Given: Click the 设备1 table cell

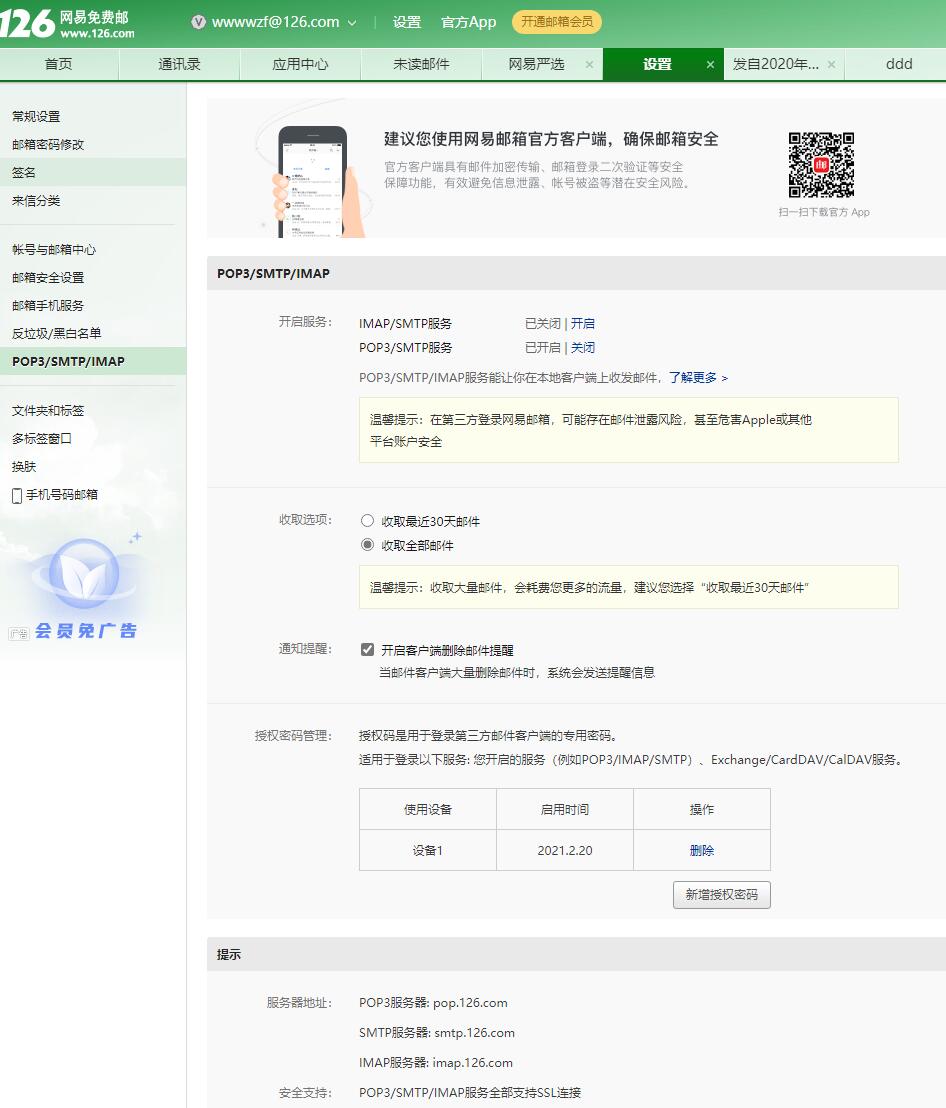Looking at the screenshot, I should (427, 850).
